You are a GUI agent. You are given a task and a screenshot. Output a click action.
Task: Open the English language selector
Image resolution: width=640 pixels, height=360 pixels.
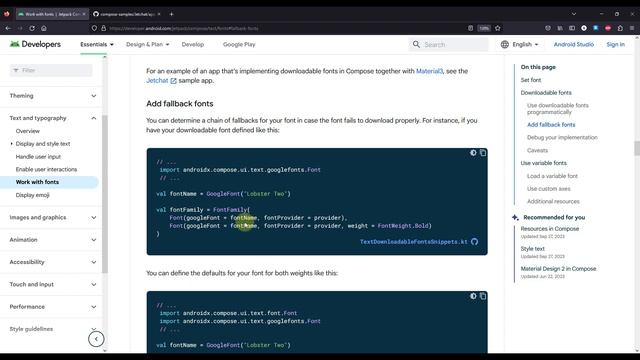[520, 44]
